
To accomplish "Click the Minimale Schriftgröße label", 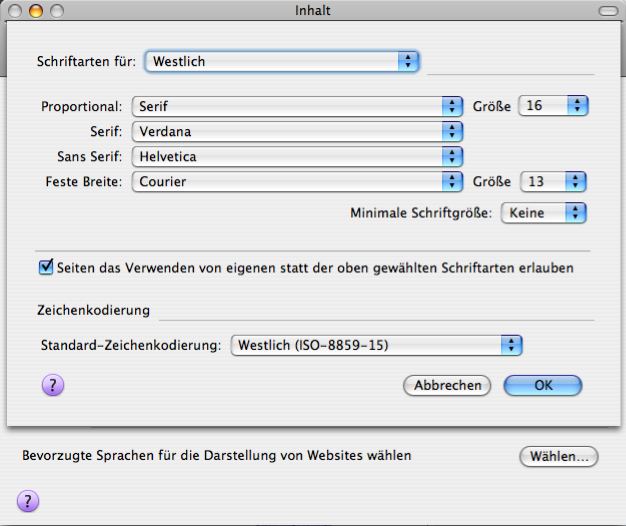I will 421,213.
